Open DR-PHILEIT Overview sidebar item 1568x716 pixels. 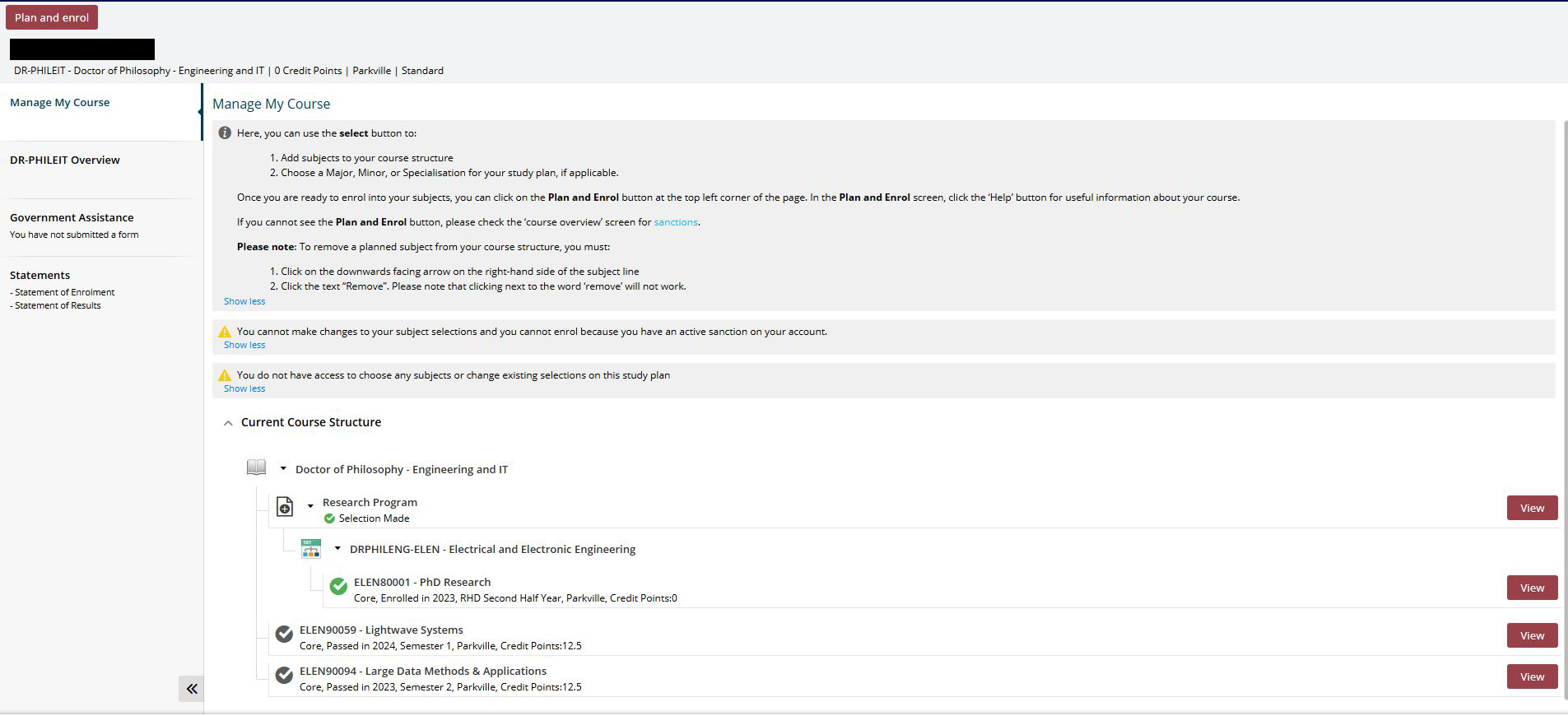(65, 160)
